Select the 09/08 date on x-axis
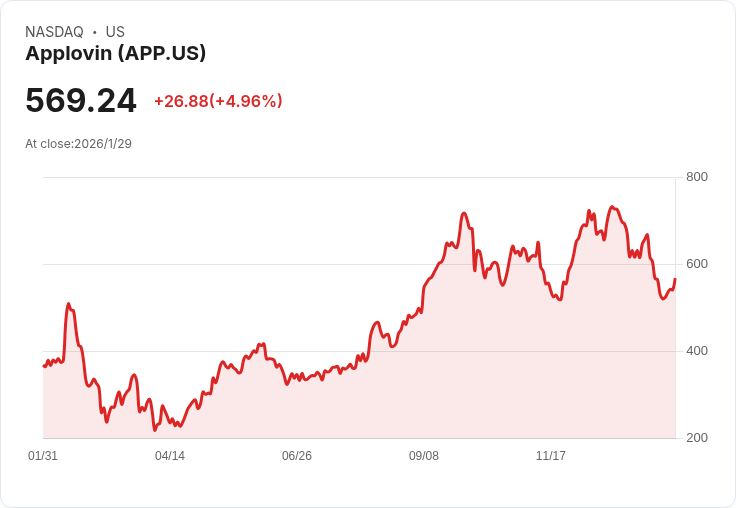Viewport: 736px width, 508px height. pos(424,455)
